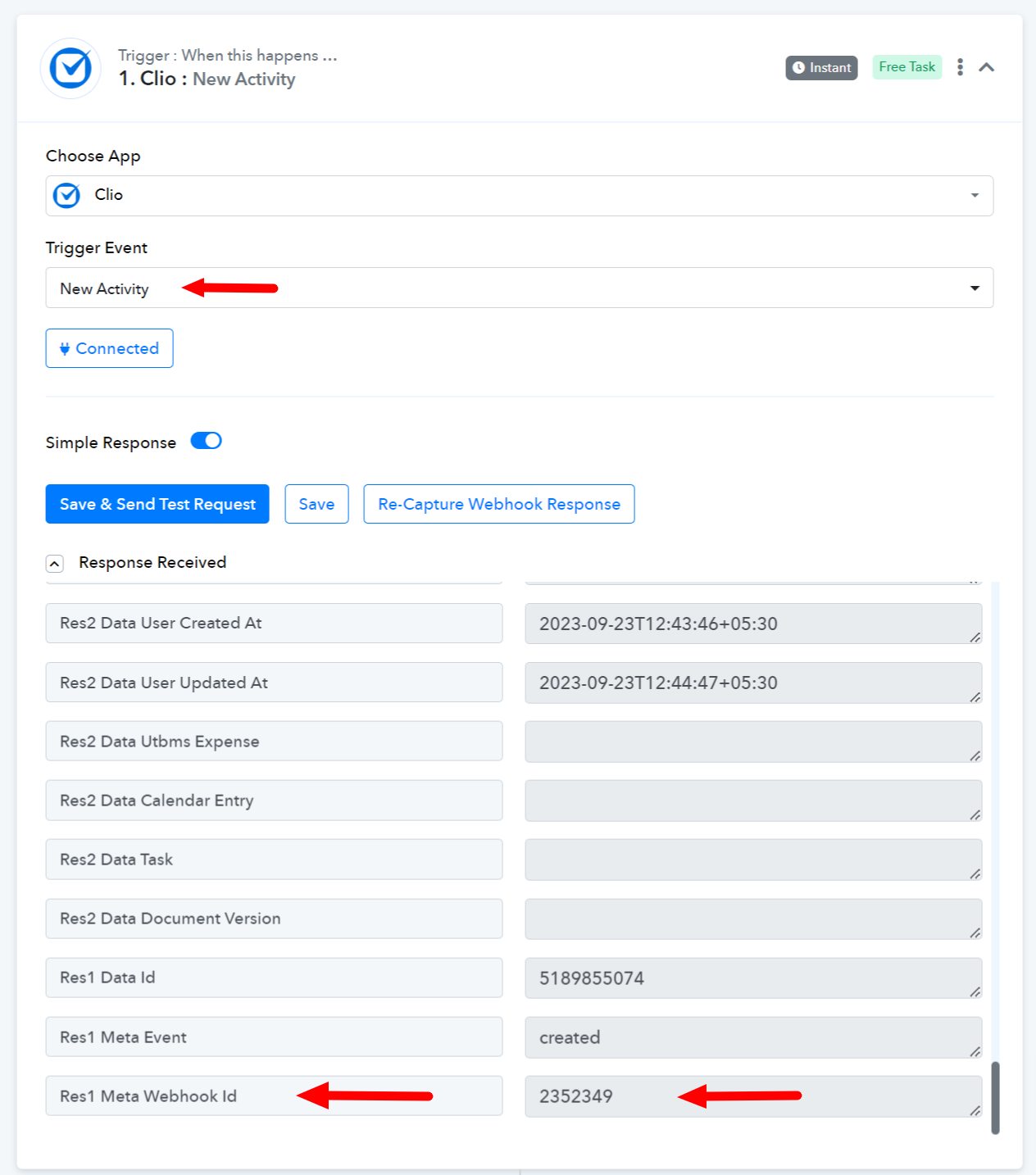
Task: Open the Choose App dropdown
Action: (520, 196)
